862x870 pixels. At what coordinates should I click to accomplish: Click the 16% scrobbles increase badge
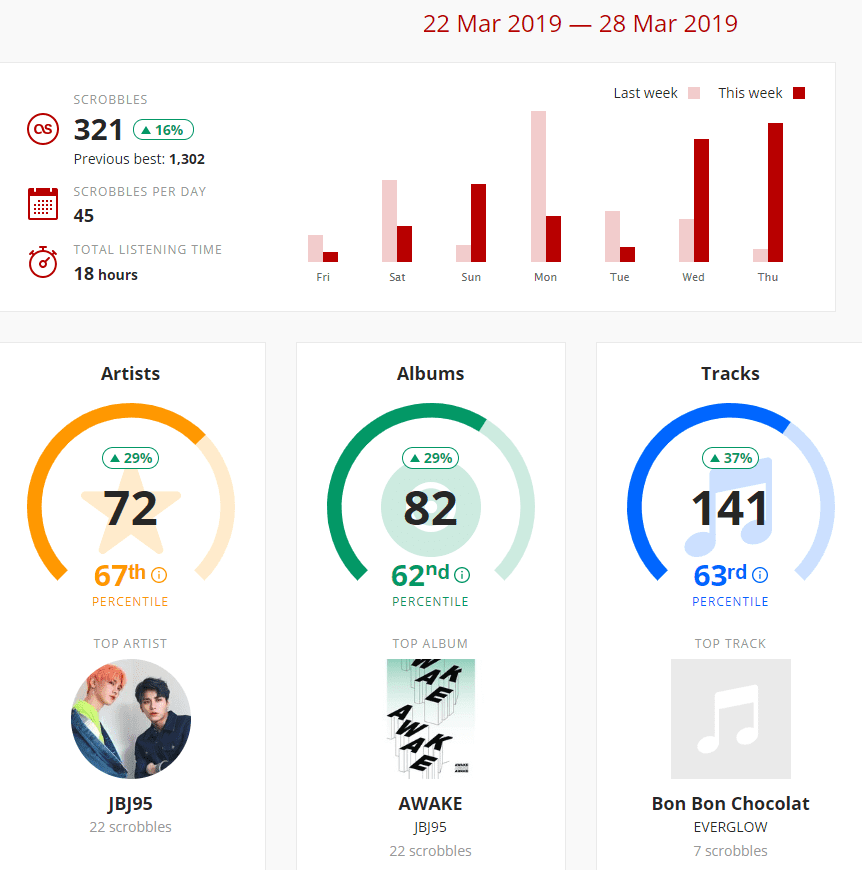coord(163,130)
